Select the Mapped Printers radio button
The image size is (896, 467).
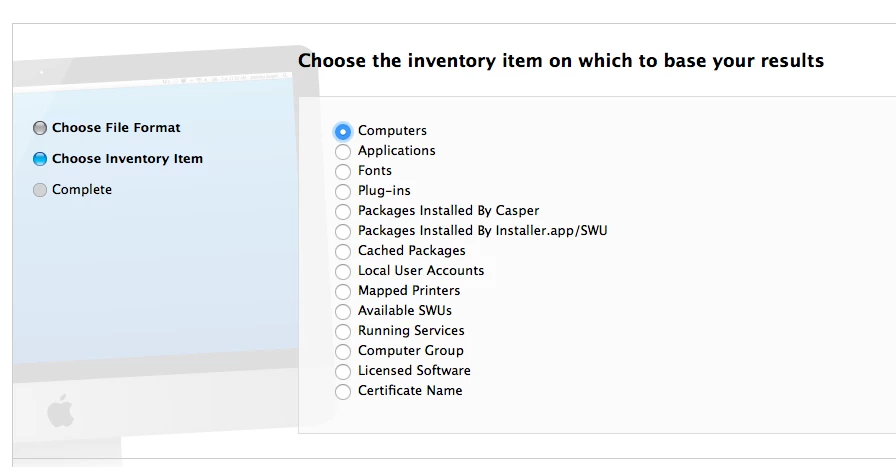pyautogui.click(x=343, y=292)
